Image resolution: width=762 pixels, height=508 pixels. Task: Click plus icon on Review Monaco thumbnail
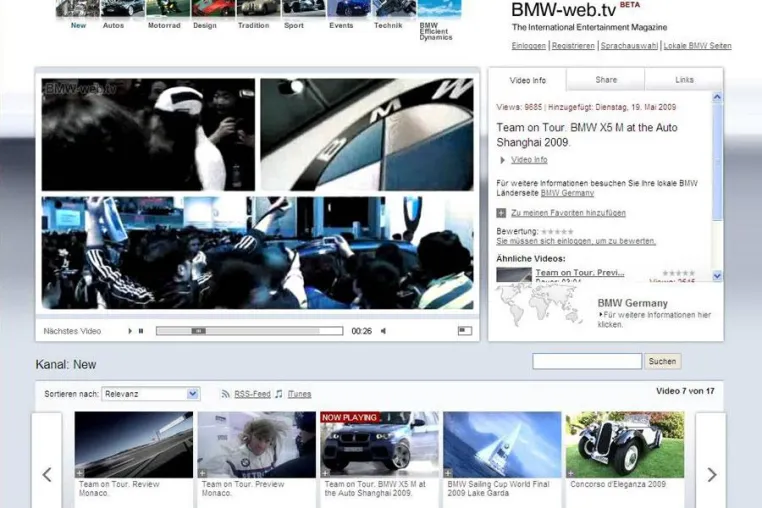coord(79,473)
